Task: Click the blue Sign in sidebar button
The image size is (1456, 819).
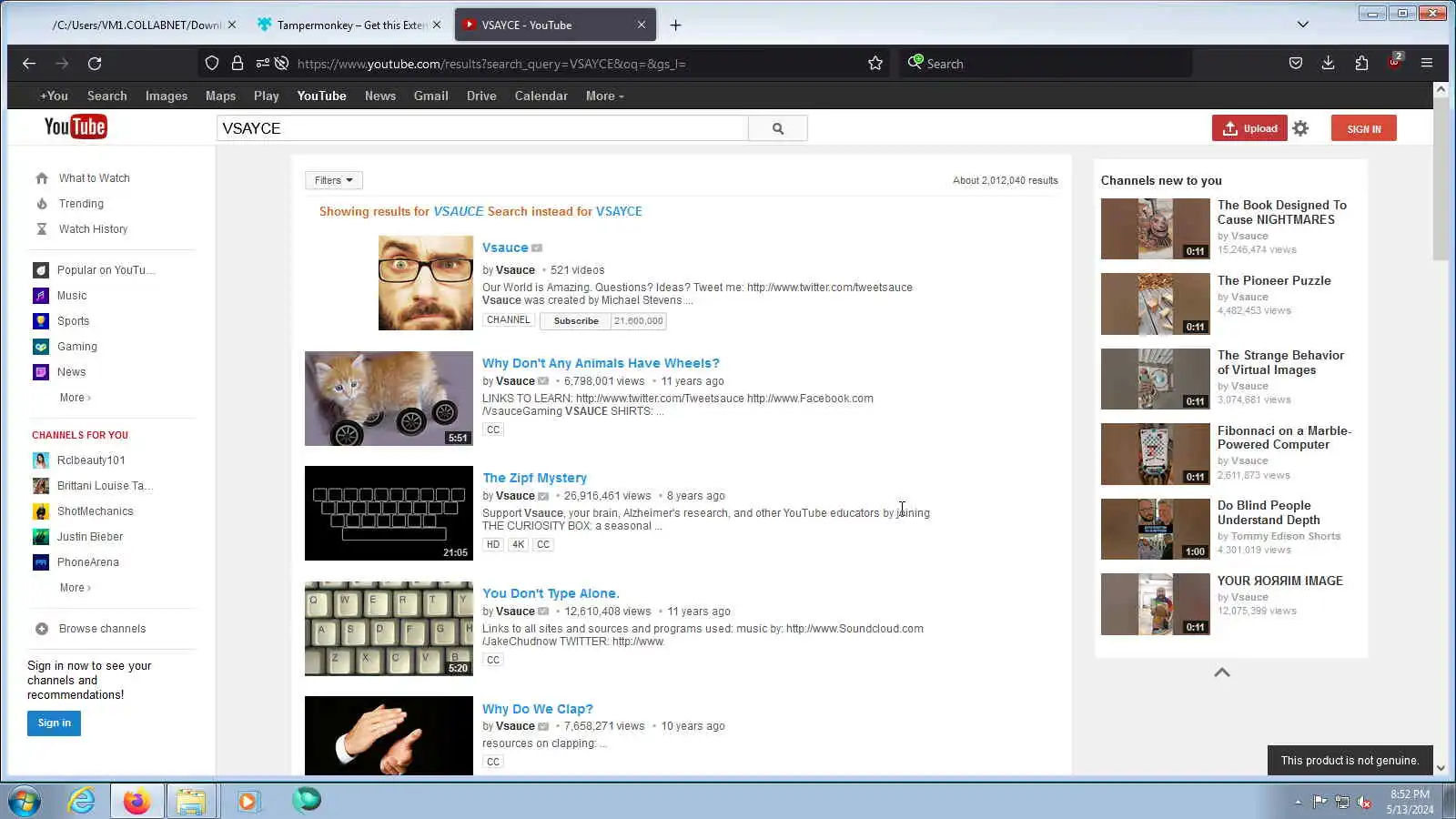Action: (x=54, y=723)
